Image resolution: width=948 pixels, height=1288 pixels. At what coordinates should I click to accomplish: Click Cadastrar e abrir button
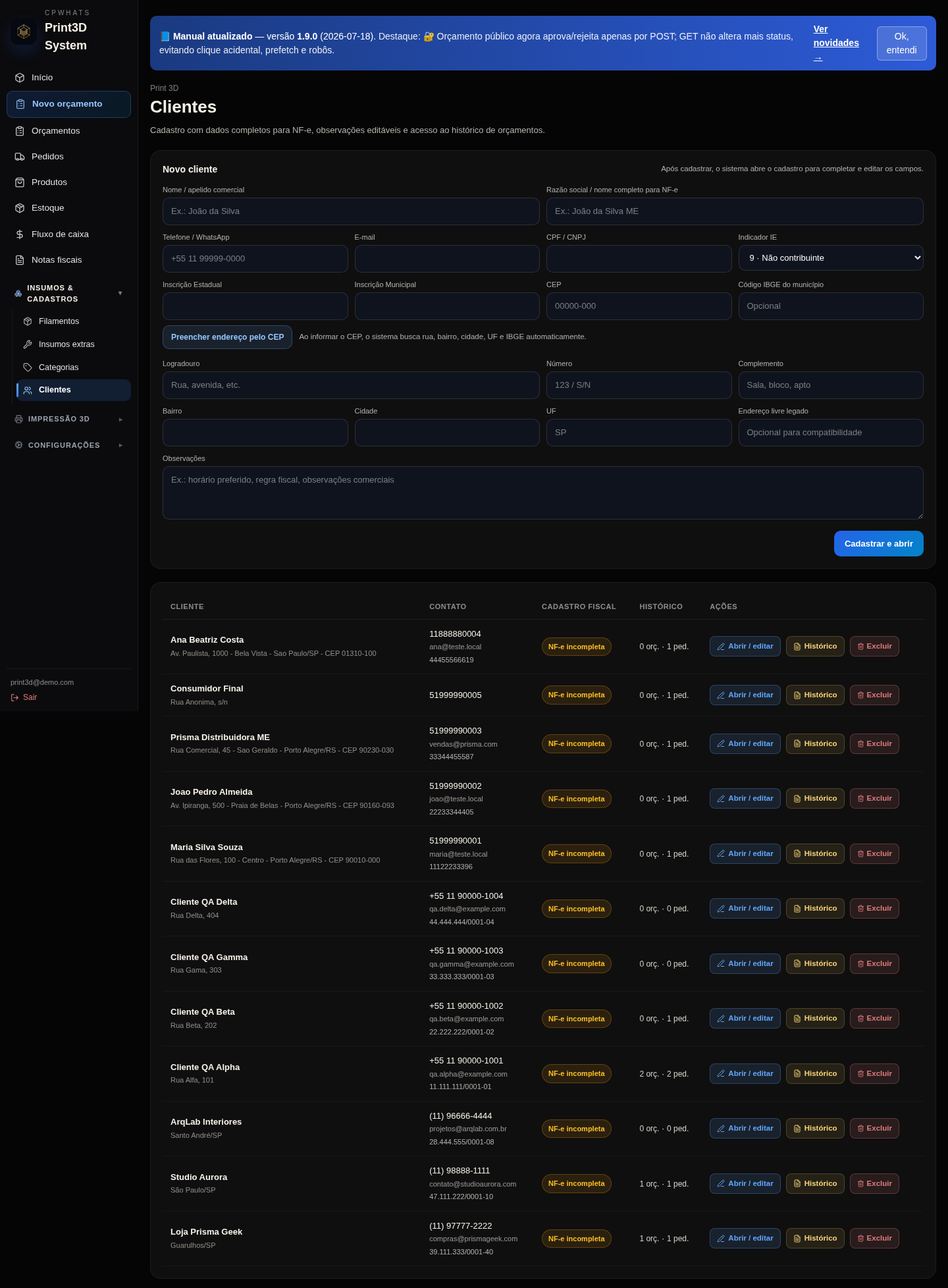tap(878, 544)
